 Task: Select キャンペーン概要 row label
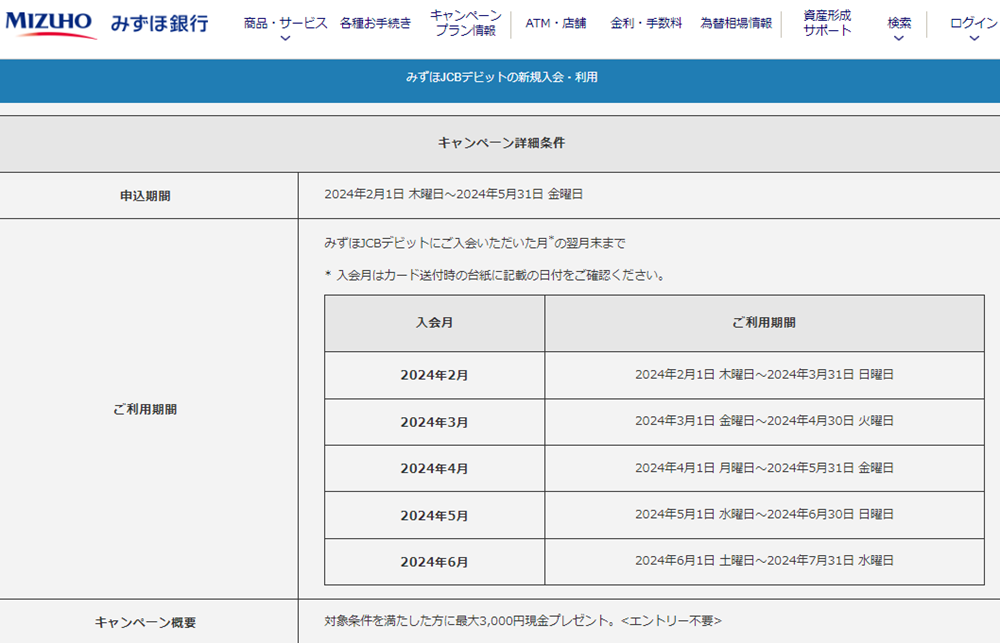145,623
